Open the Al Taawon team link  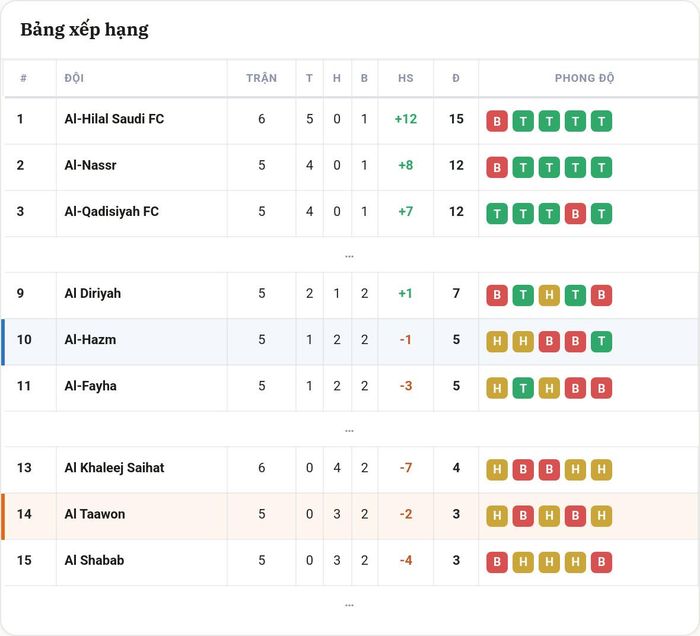pos(95,514)
